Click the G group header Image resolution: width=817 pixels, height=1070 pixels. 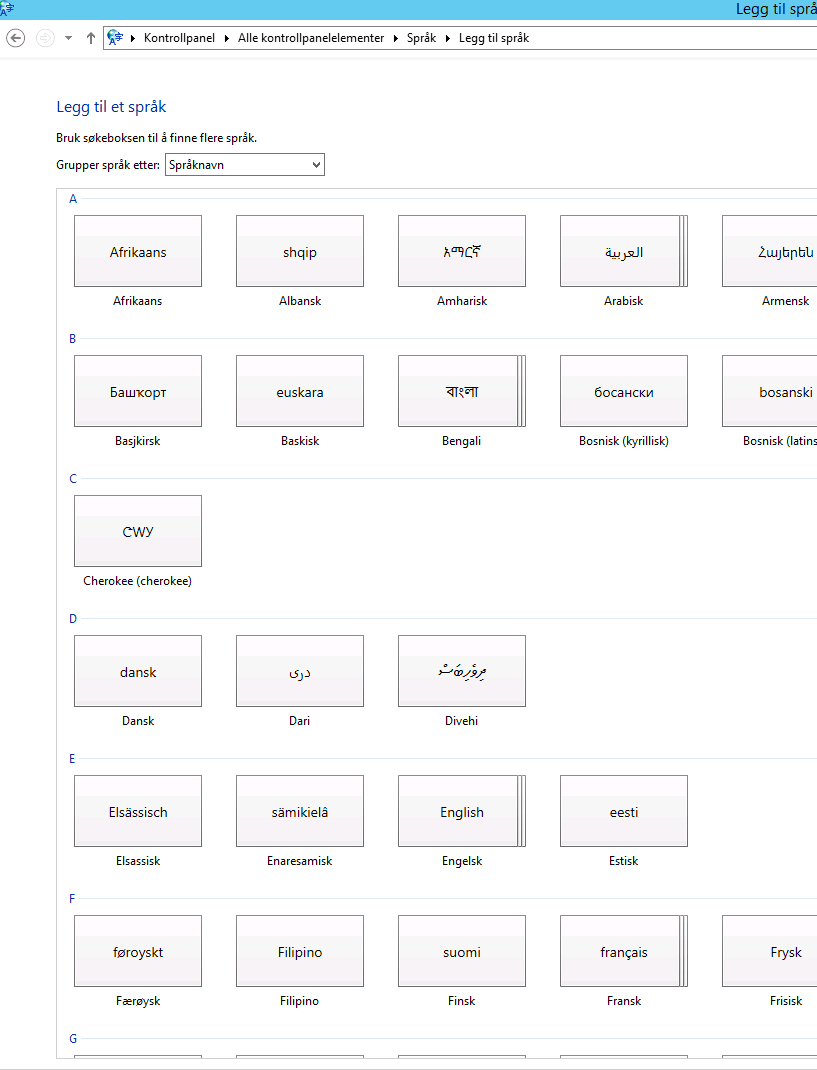(x=73, y=1038)
